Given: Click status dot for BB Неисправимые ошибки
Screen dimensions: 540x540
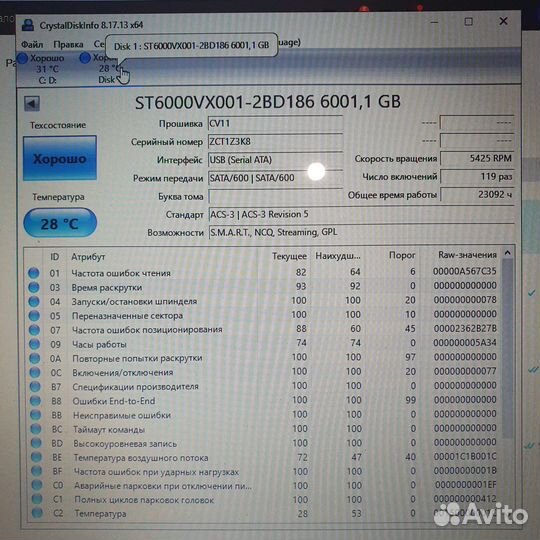Looking at the screenshot, I should pyautogui.click(x=36, y=415).
